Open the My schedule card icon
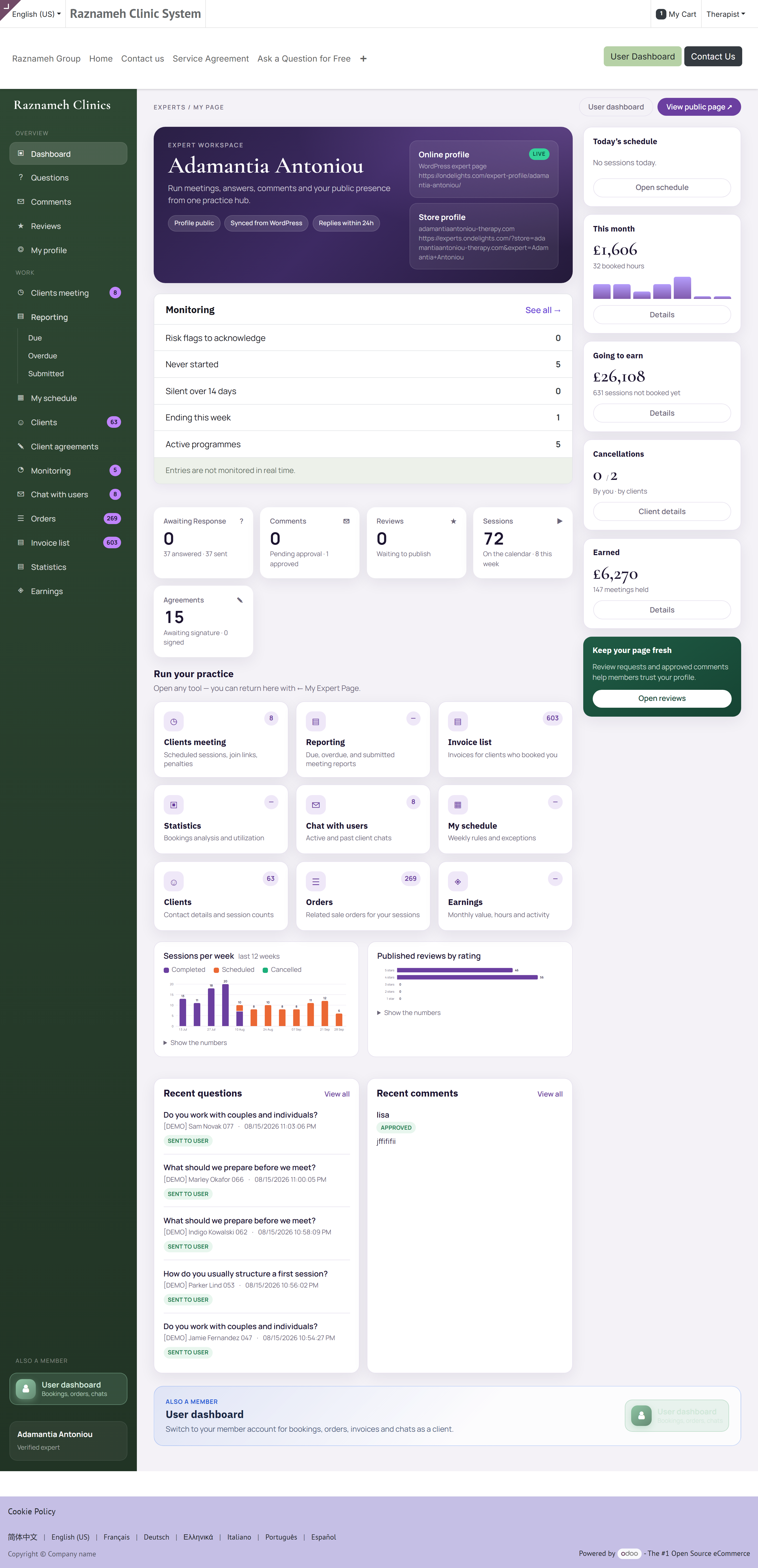Viewport: 758px width, 1568px height. tap(458, 805)
